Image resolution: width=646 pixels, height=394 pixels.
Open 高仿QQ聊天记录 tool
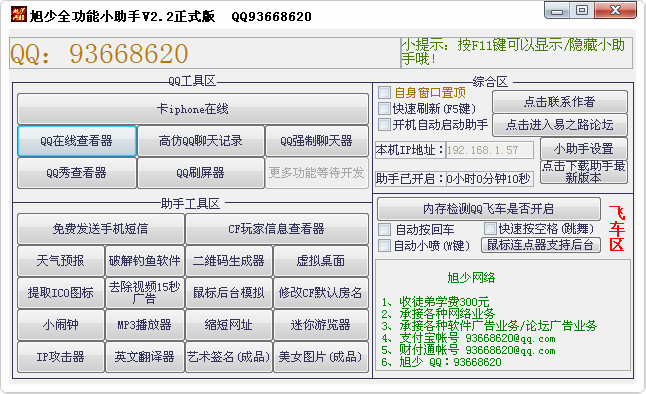pos(201,141)
